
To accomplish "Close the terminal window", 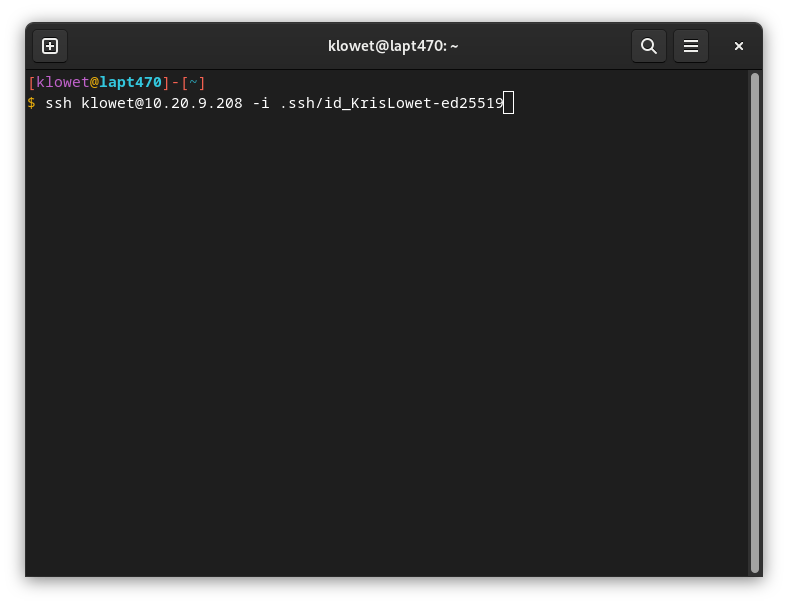I will click(739, 46).
